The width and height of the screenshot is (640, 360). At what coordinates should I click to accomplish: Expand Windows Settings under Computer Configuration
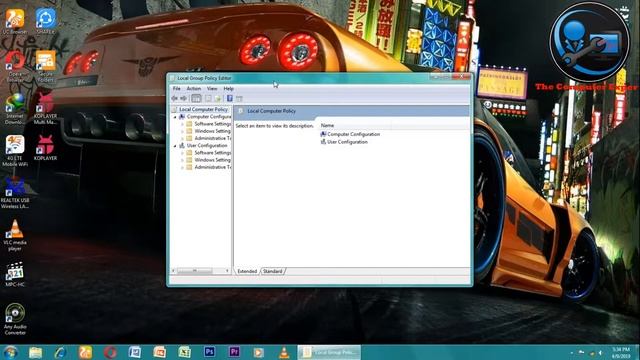[182, 131]
